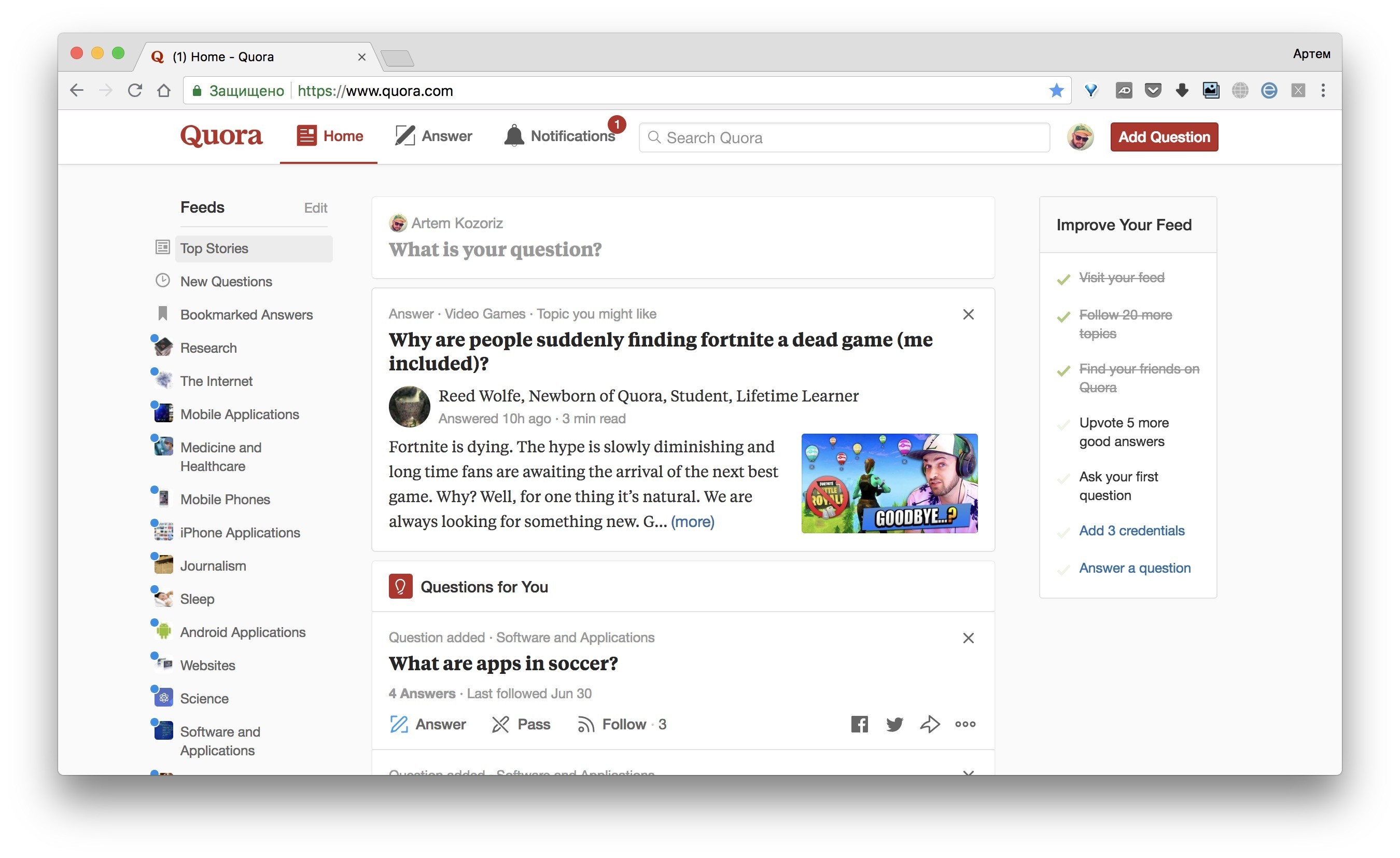The image size is (1400, 858).
Task: Open the Fortnite dead game question
Action: point(660,351)
